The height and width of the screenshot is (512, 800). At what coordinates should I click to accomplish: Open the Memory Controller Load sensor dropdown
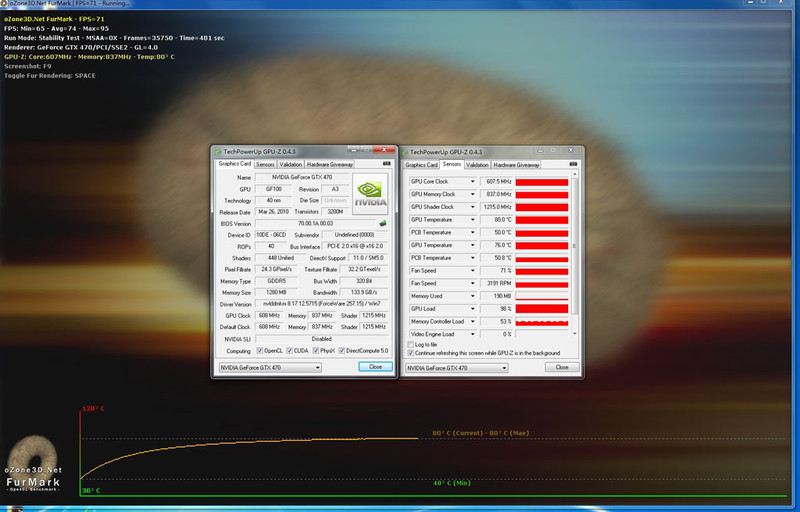point(472,322)
